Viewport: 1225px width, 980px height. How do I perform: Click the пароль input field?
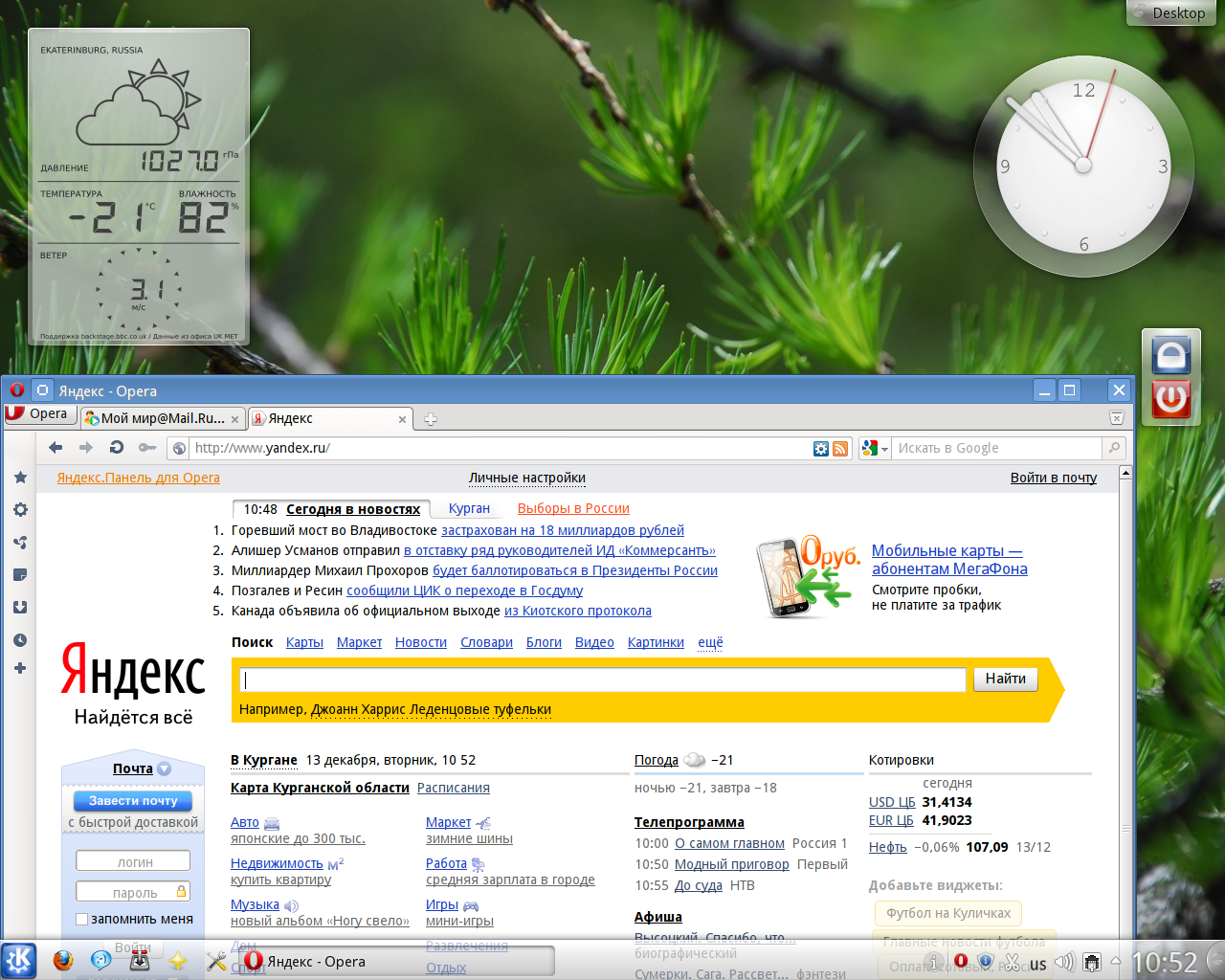pos(133,892)
